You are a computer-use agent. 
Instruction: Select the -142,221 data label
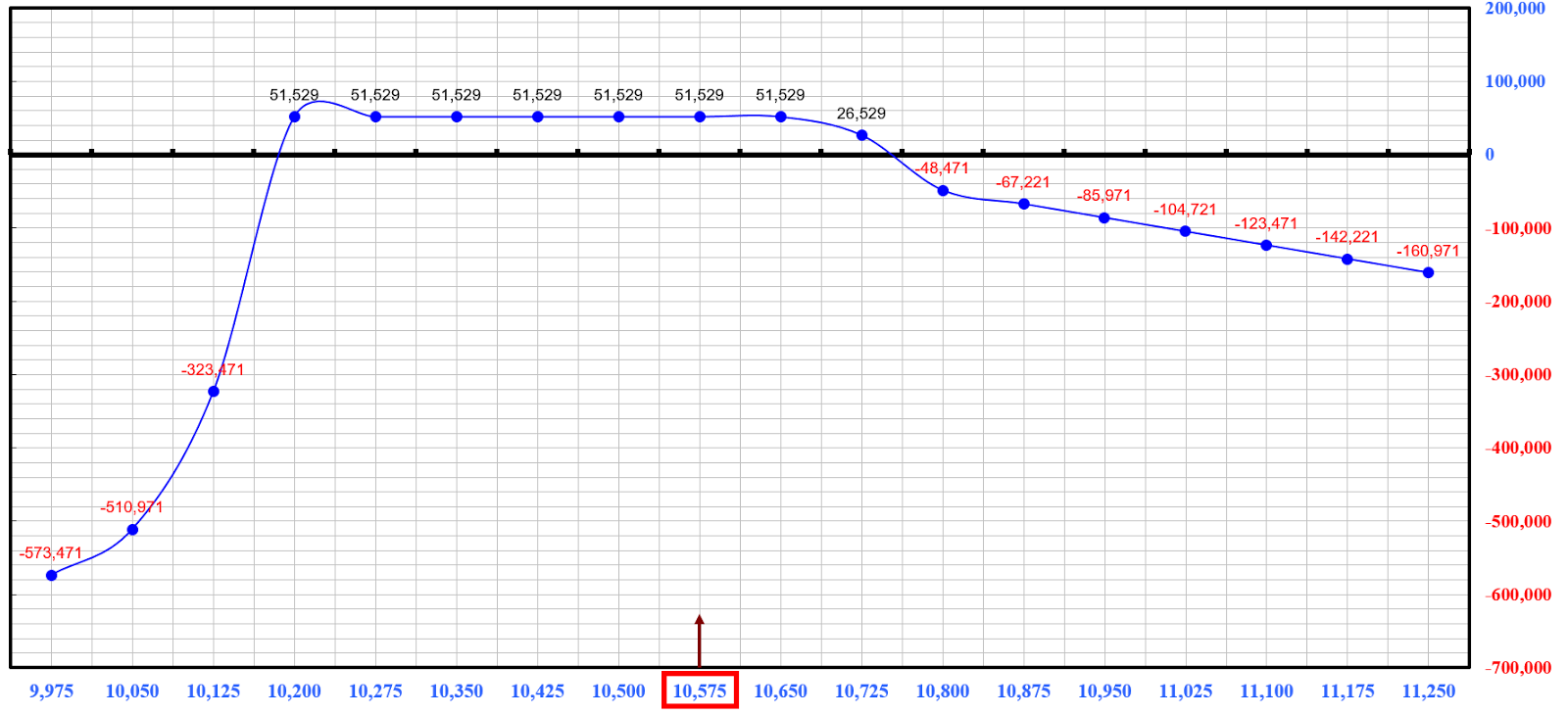1347,237
